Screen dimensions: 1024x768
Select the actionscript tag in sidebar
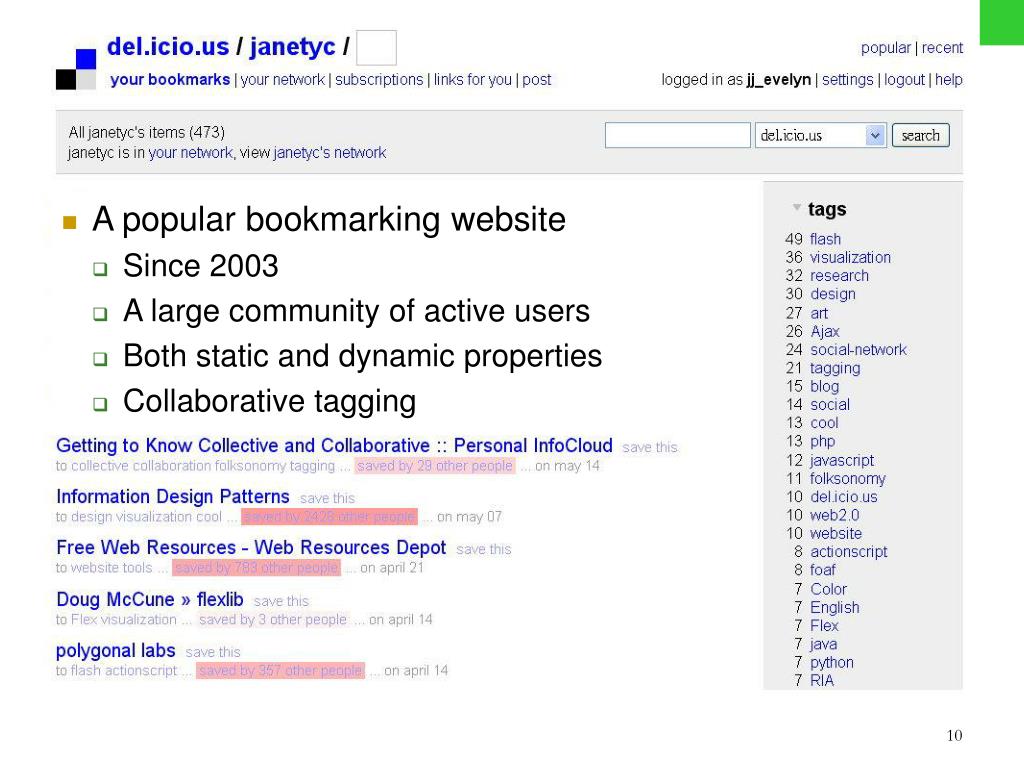pos(848,551)
